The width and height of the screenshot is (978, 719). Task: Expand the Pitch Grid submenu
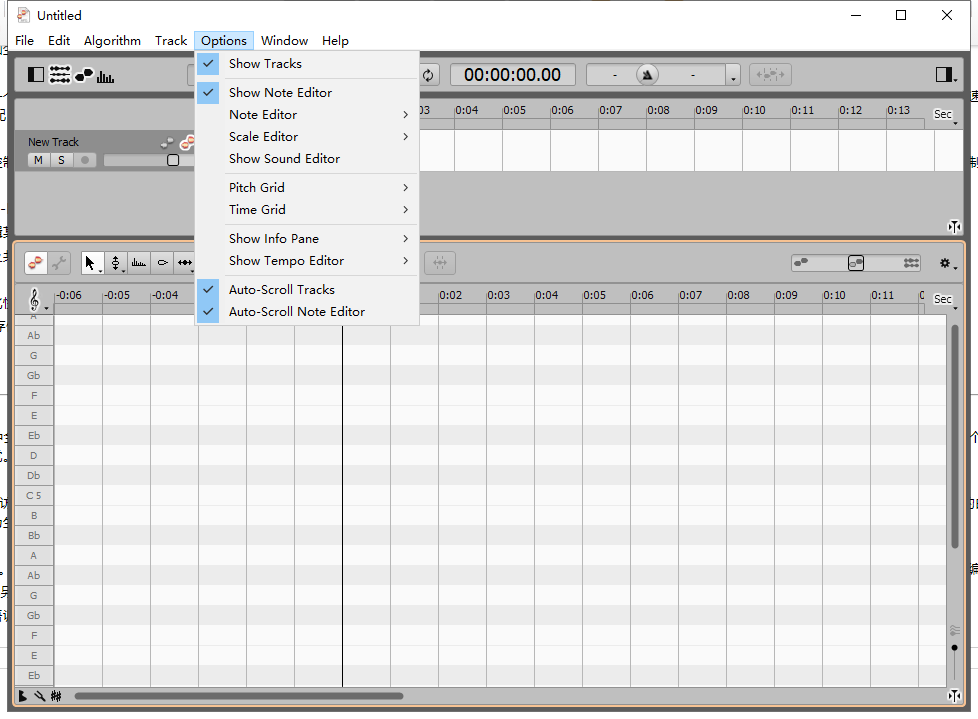coord(307,188)
